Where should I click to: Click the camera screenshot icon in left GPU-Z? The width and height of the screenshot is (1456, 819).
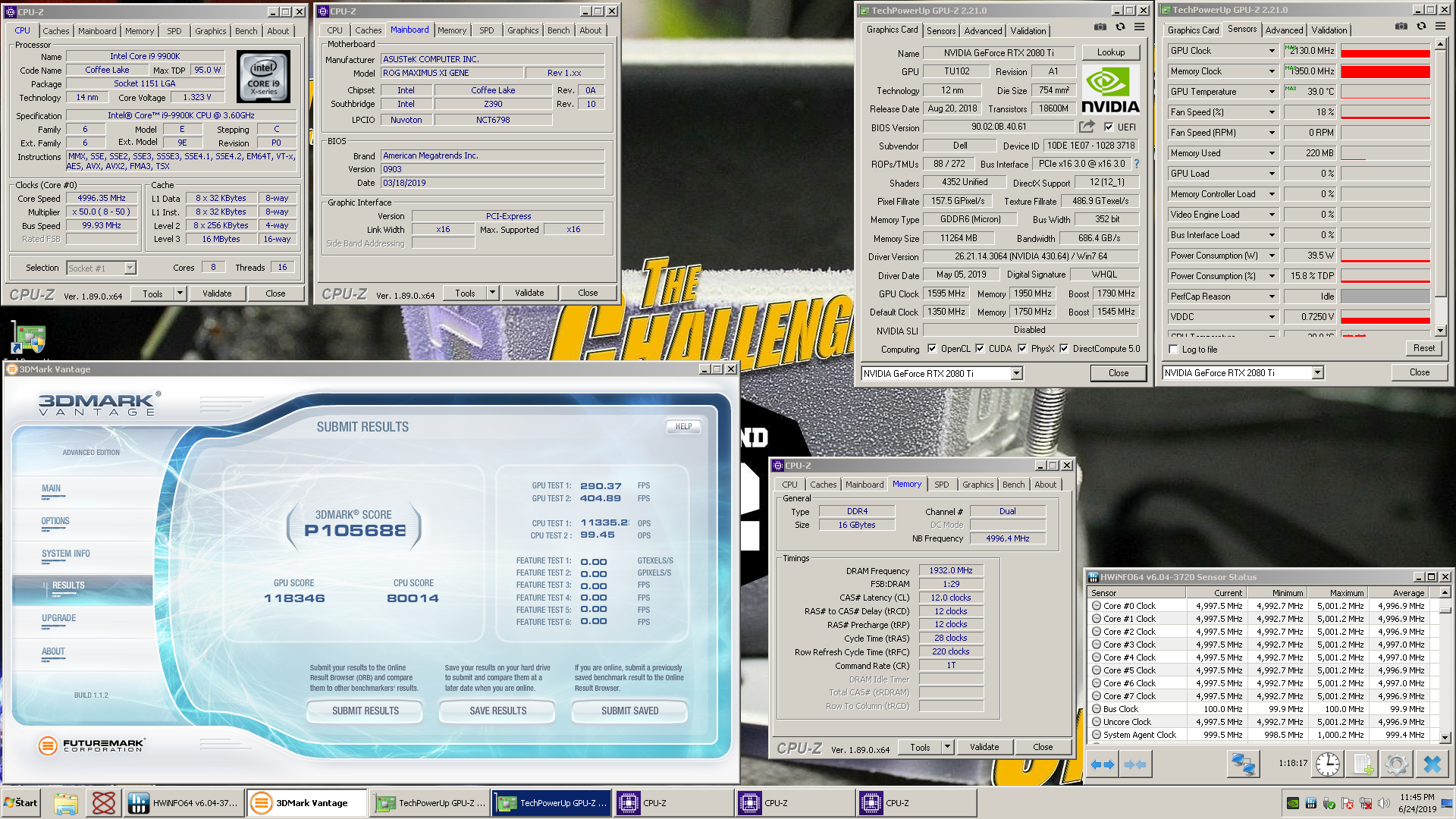1100,27
